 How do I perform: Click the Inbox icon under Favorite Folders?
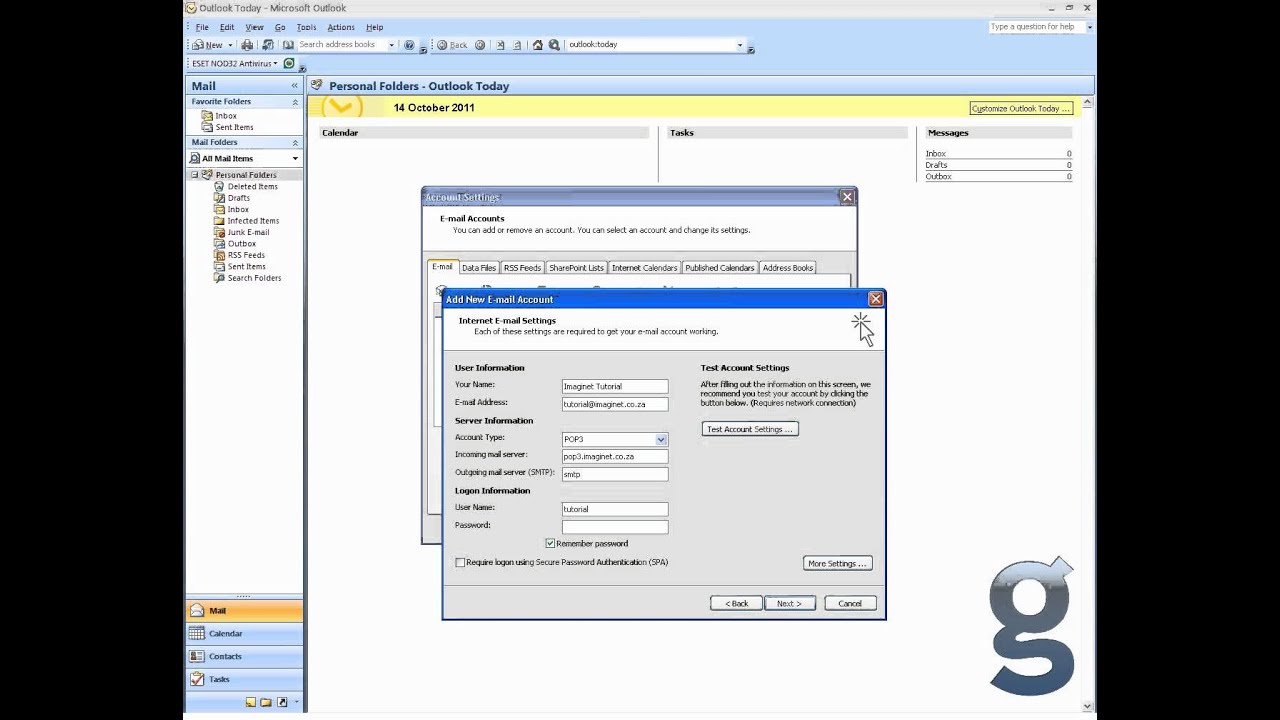pyautogui.click(x=207, y=116)
